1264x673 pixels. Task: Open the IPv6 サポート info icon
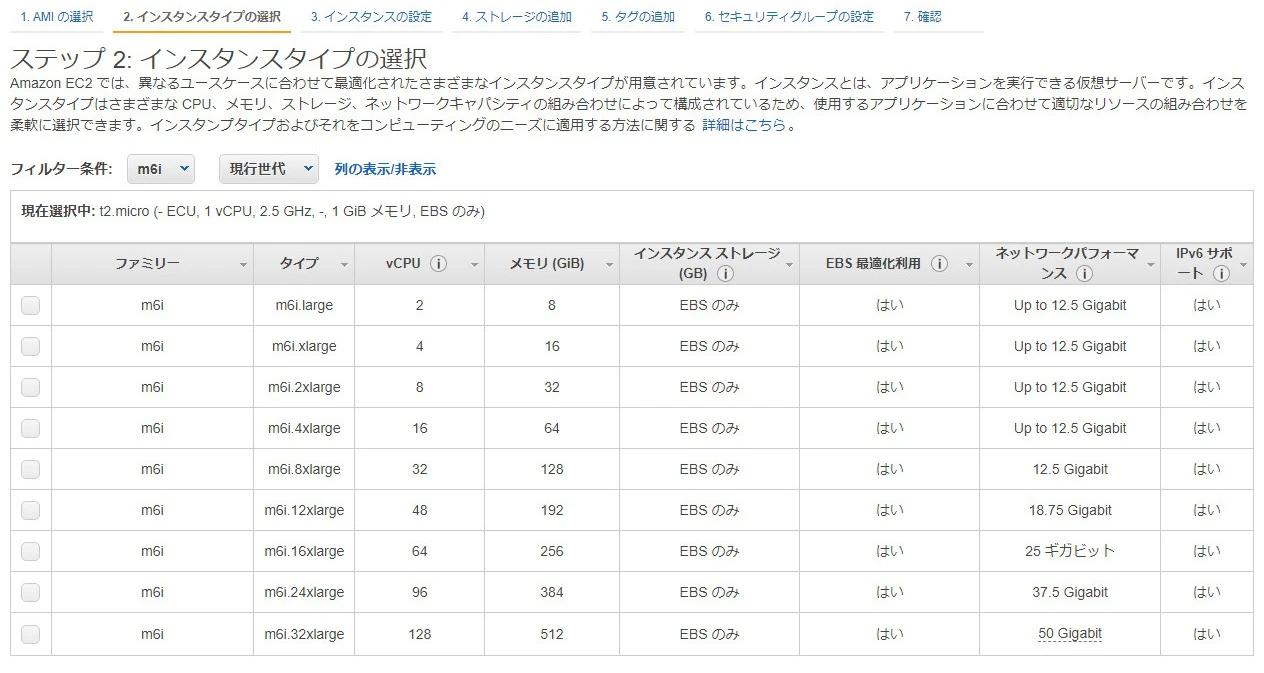(1221, 273)
